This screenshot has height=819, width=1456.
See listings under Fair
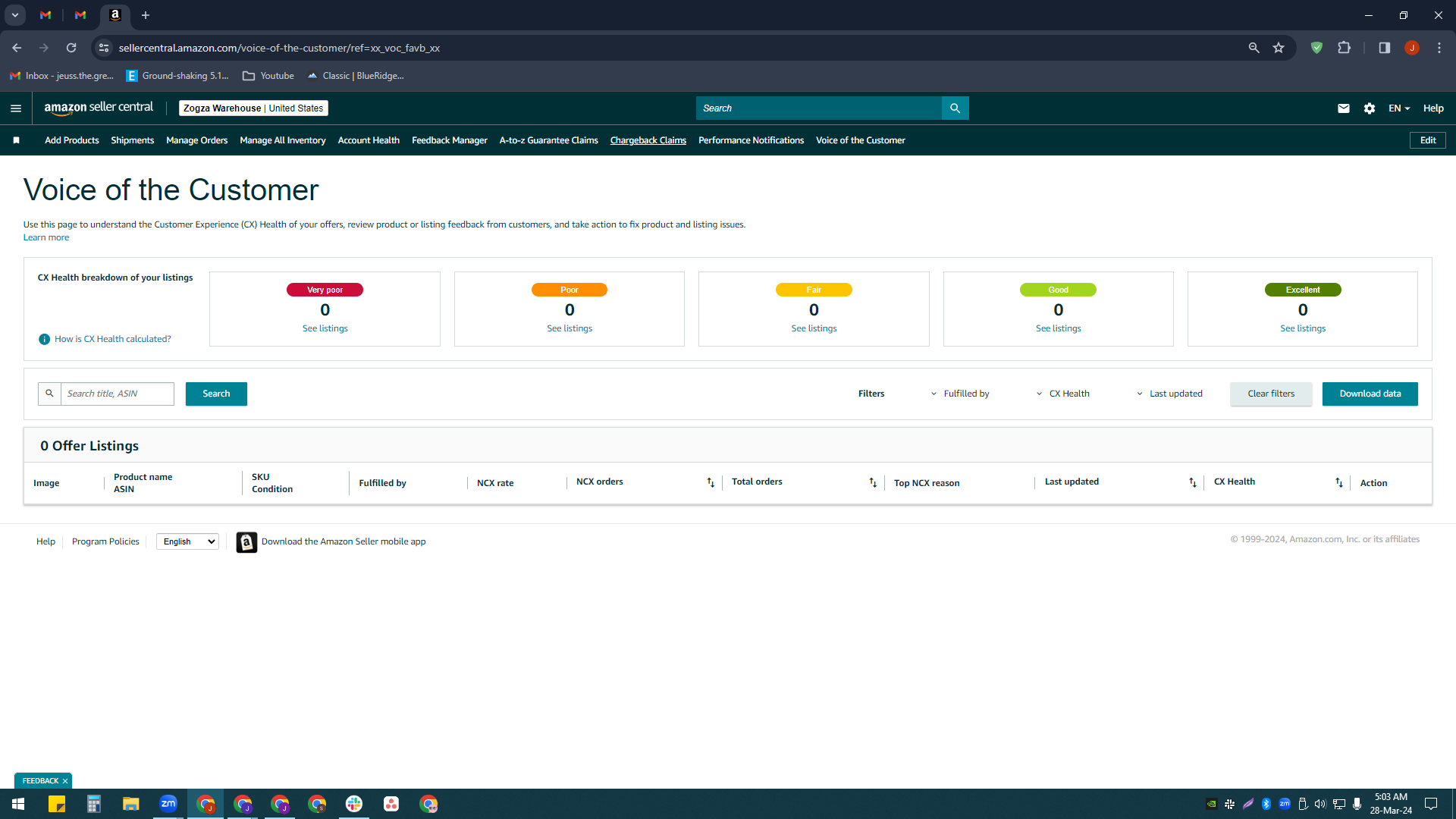tap(814, 328)
